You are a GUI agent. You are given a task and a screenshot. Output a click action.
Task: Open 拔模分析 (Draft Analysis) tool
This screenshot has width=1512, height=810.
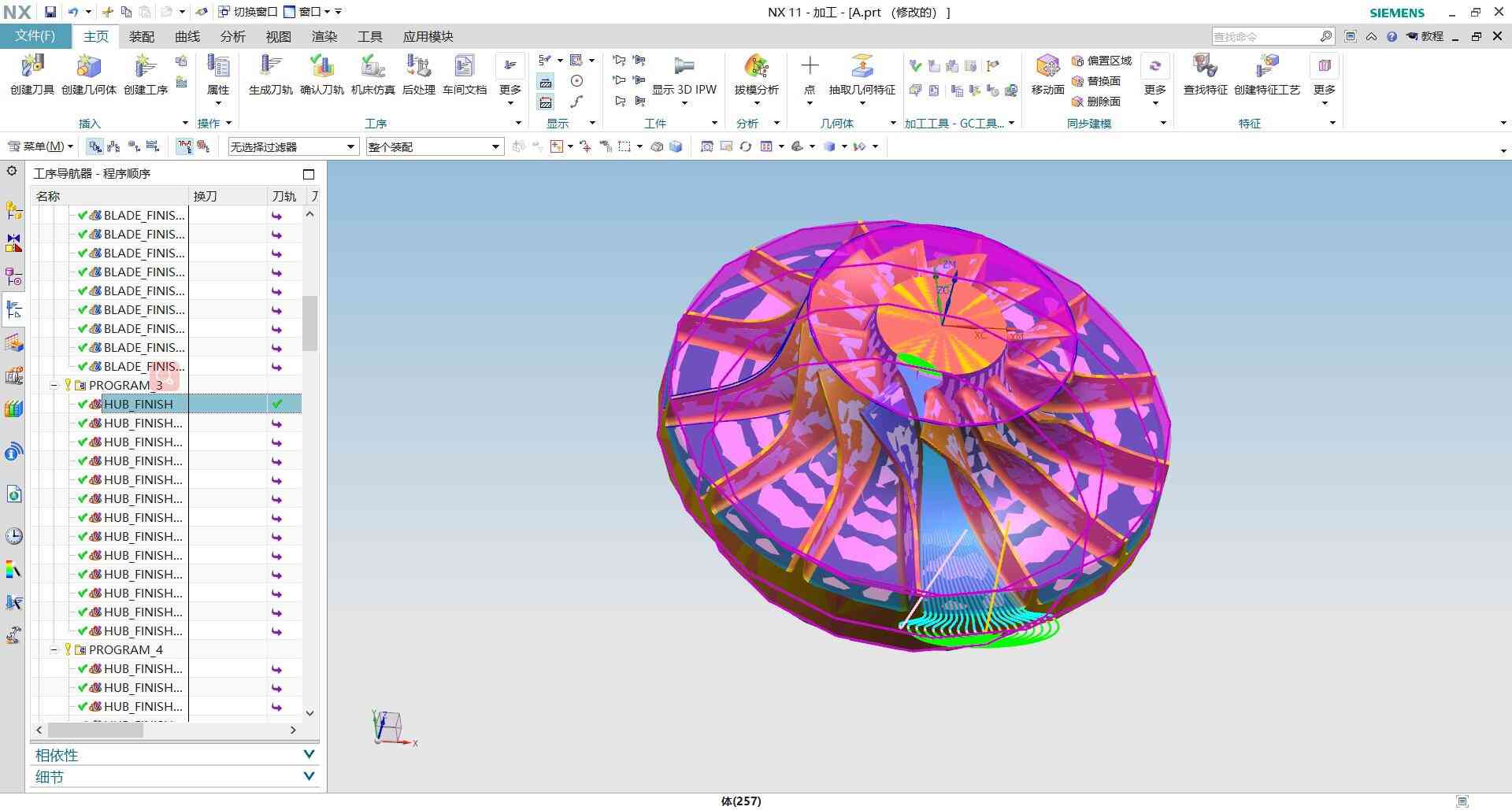(756, 67)
